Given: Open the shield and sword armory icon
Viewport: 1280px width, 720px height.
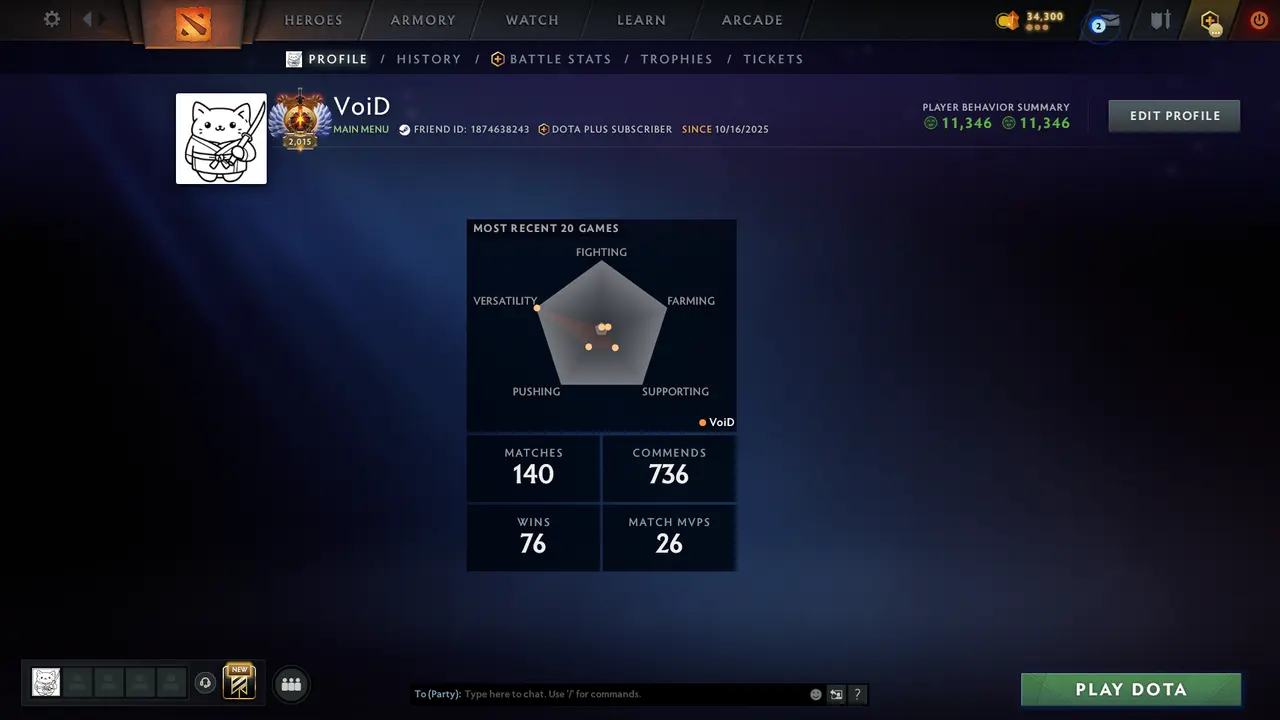Looking at the screenshot, I should 1160,20.
